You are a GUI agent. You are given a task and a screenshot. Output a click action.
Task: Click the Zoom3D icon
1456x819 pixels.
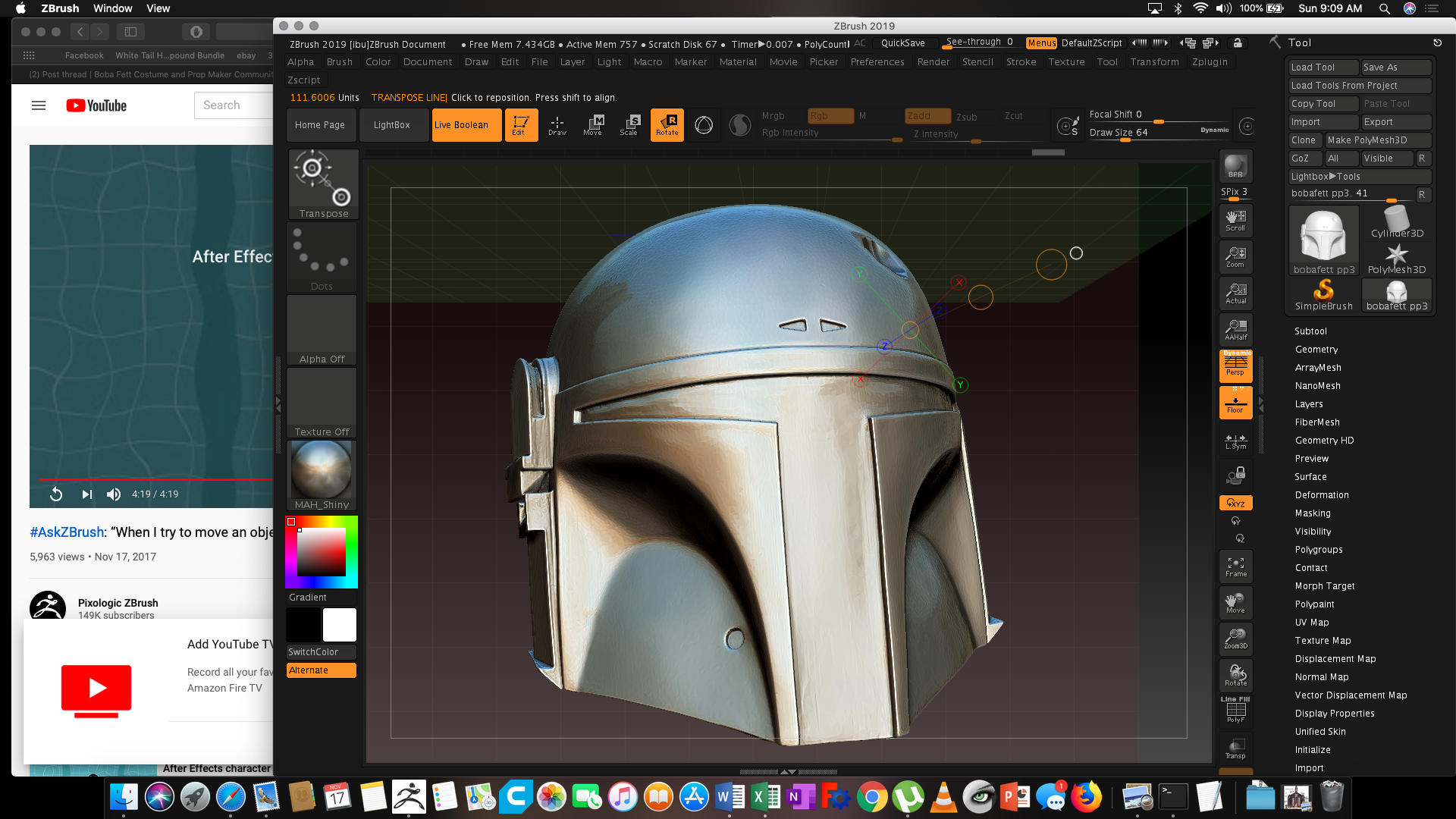(1235, 639)
